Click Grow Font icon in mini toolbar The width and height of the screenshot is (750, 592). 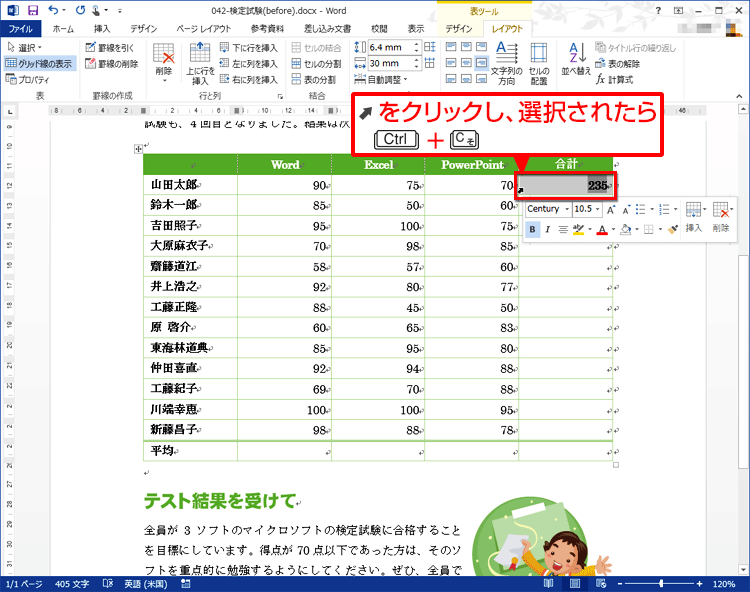point(611,209)
